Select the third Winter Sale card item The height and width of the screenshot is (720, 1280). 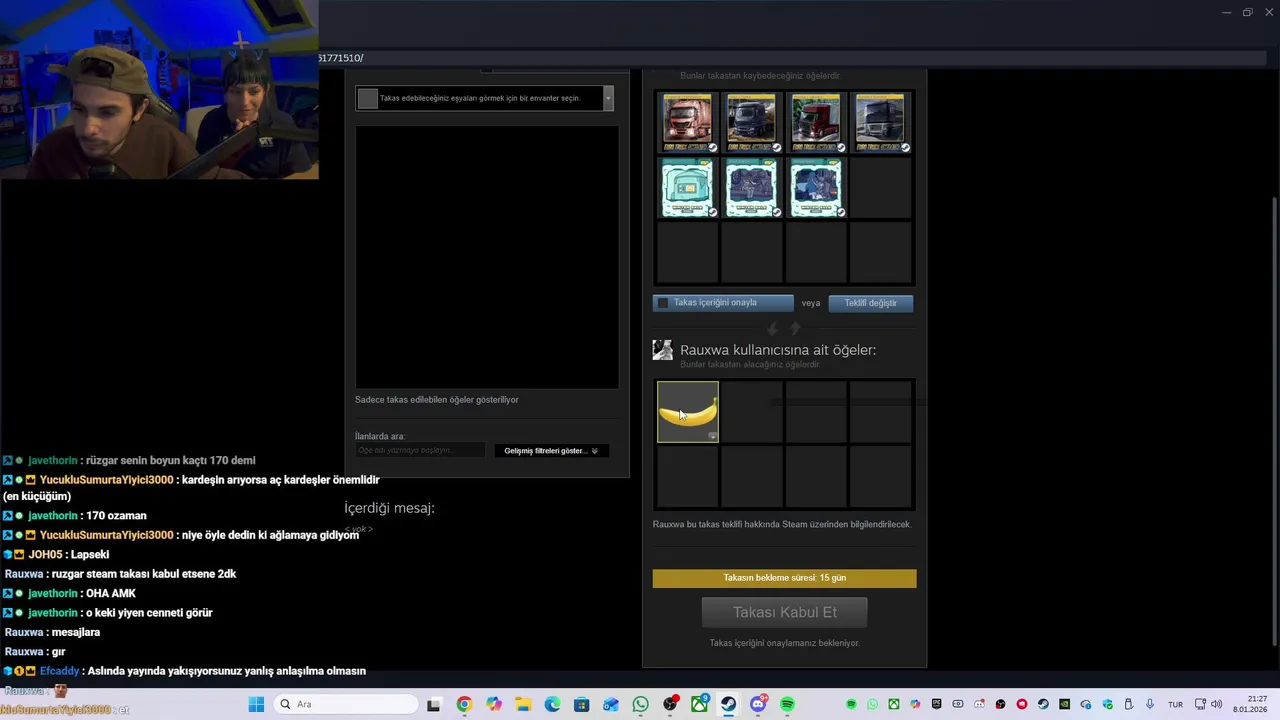815,187
